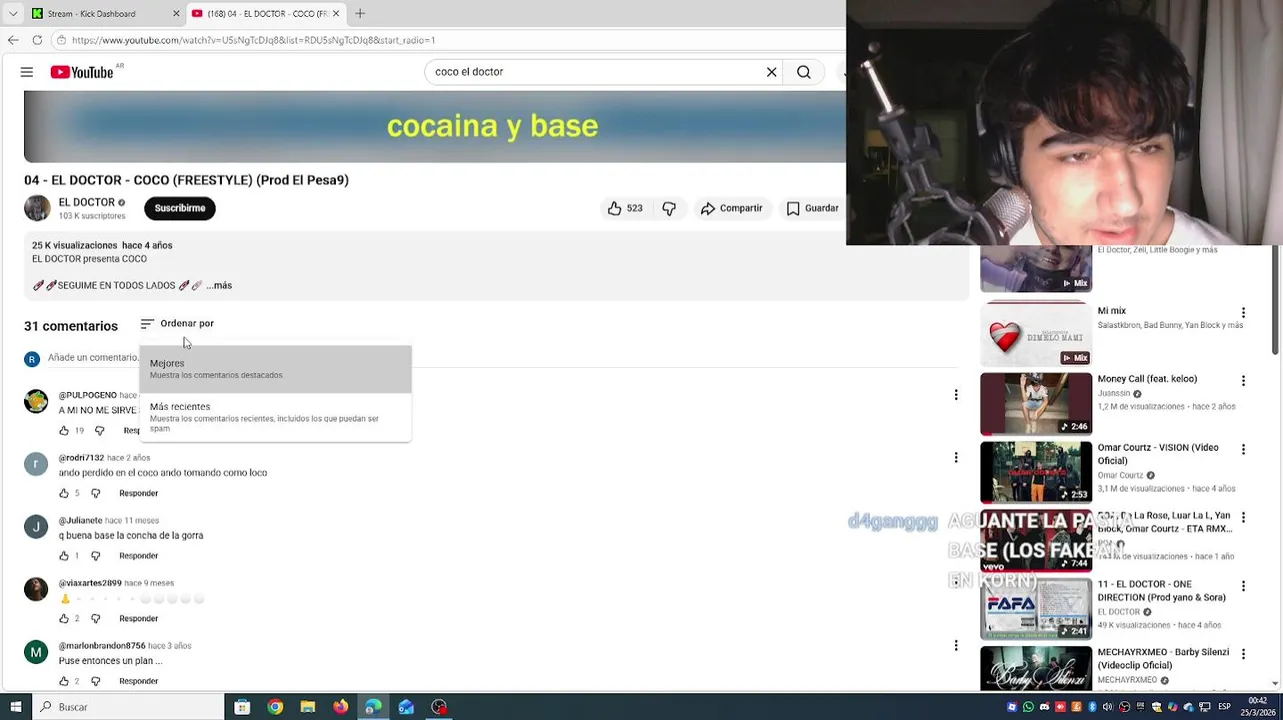Open 11 - EL DOCTOR - ONE DIRECTION video
The width and height of the screenshot is (1283, 720).
[x=1162, y=590]
